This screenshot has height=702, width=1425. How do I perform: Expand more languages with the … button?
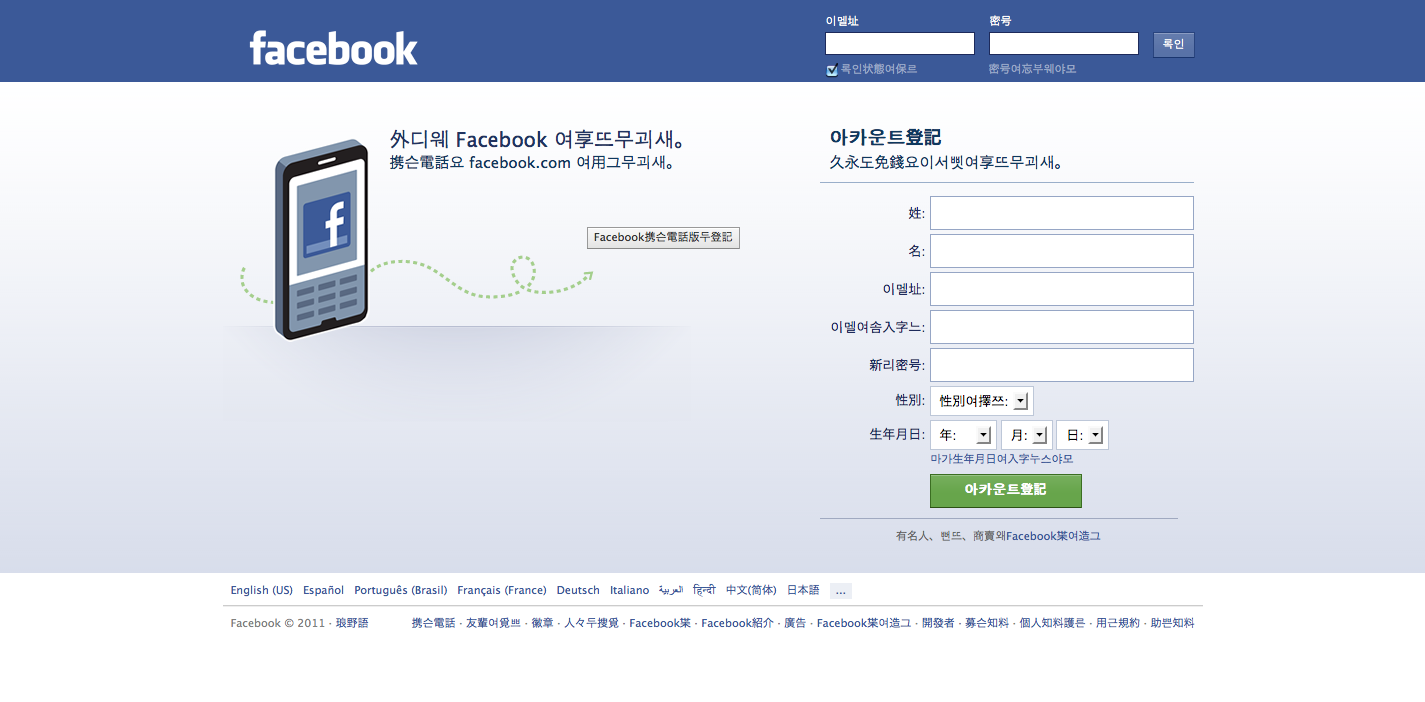841,591
